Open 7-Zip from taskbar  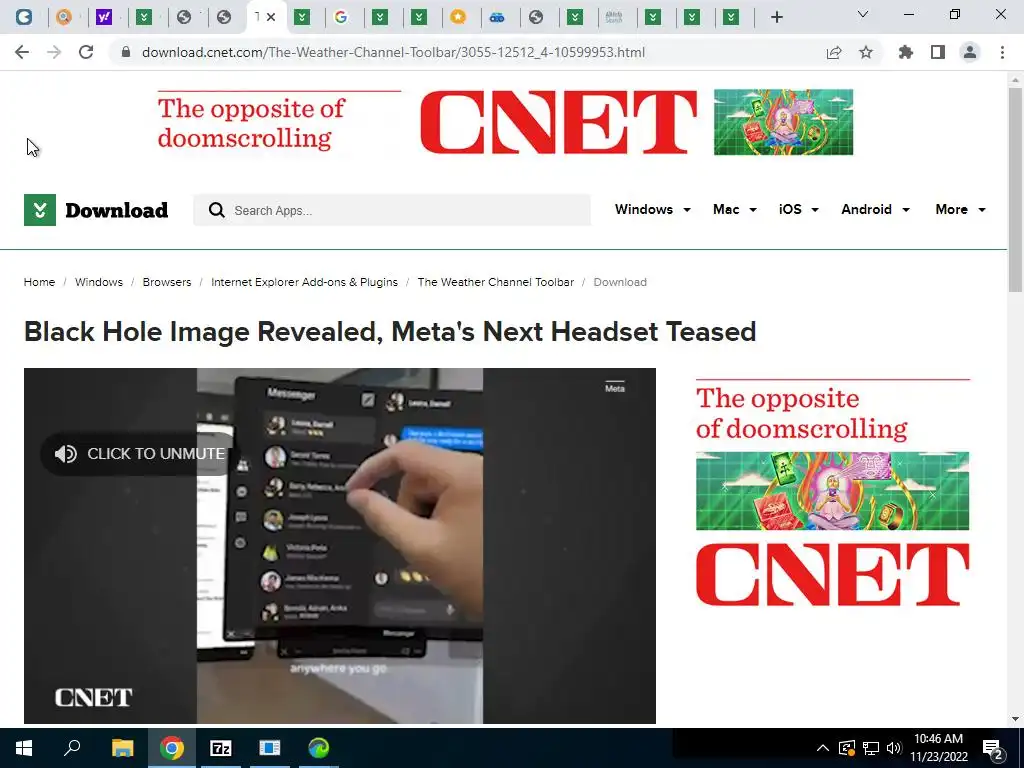tap(221, 748)
